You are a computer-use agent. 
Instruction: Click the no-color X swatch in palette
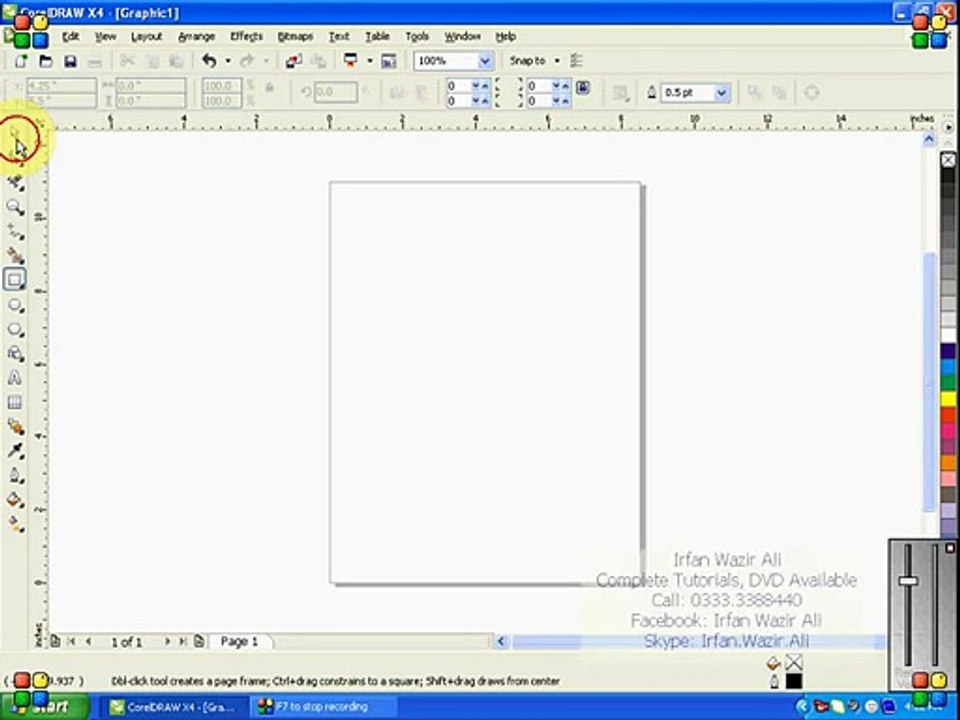click(948, 160)
